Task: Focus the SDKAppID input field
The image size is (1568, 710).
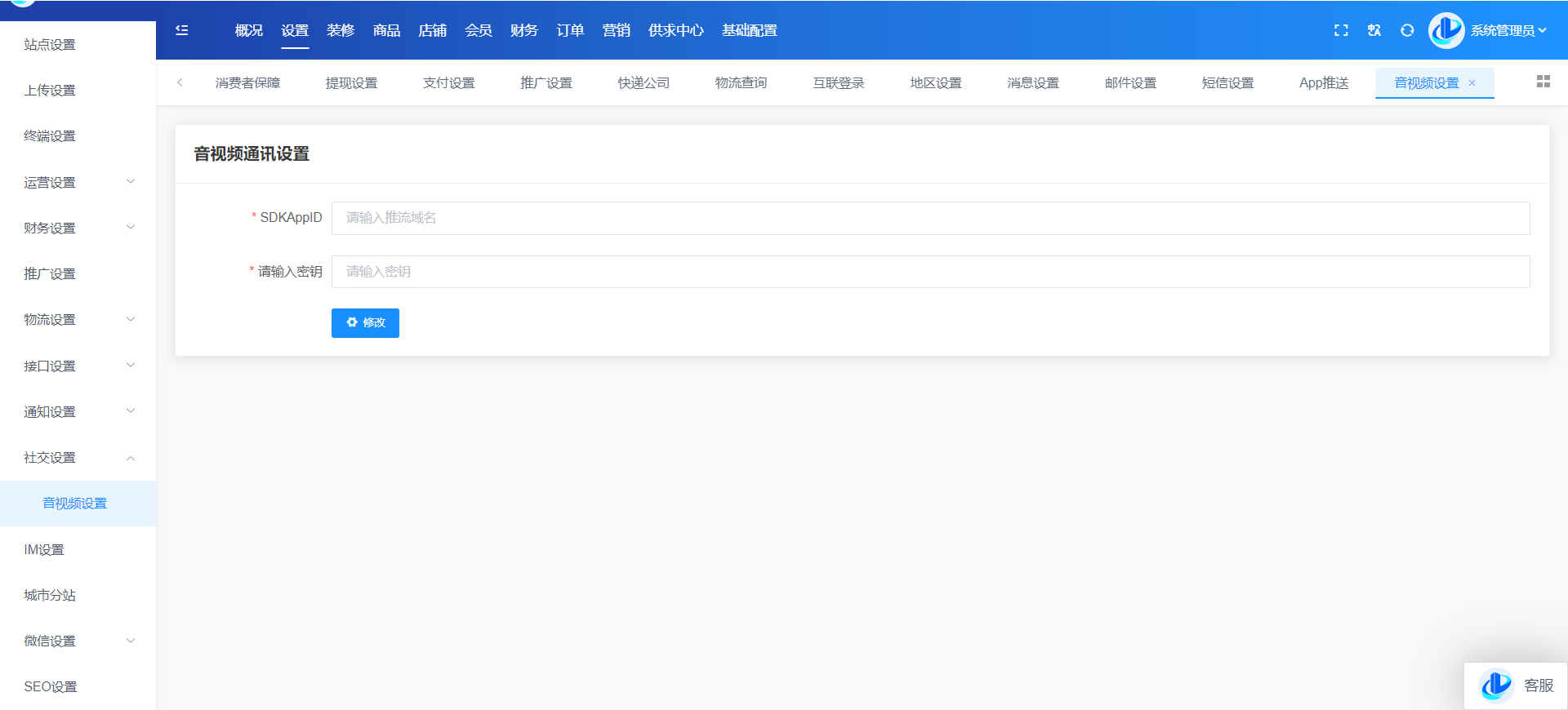Action: [930, 218]
